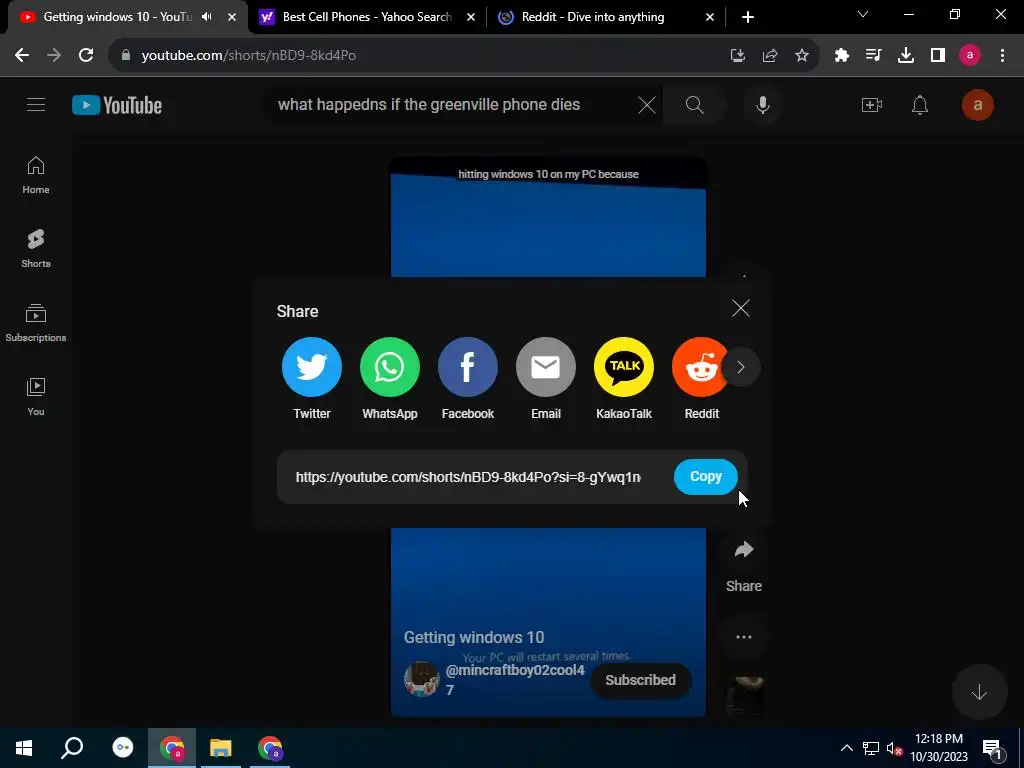Open the Windows Start menu
The width and height of the screenshot is (1024, 768).
(24, 748)
